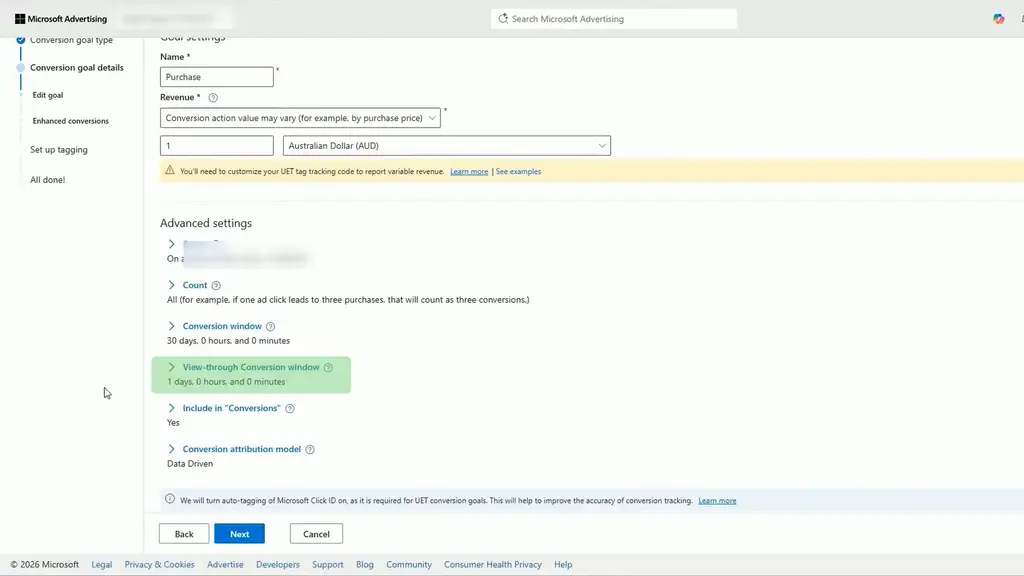Open Count help tooltip icon
1024x576 pixels.
(216, 285)
